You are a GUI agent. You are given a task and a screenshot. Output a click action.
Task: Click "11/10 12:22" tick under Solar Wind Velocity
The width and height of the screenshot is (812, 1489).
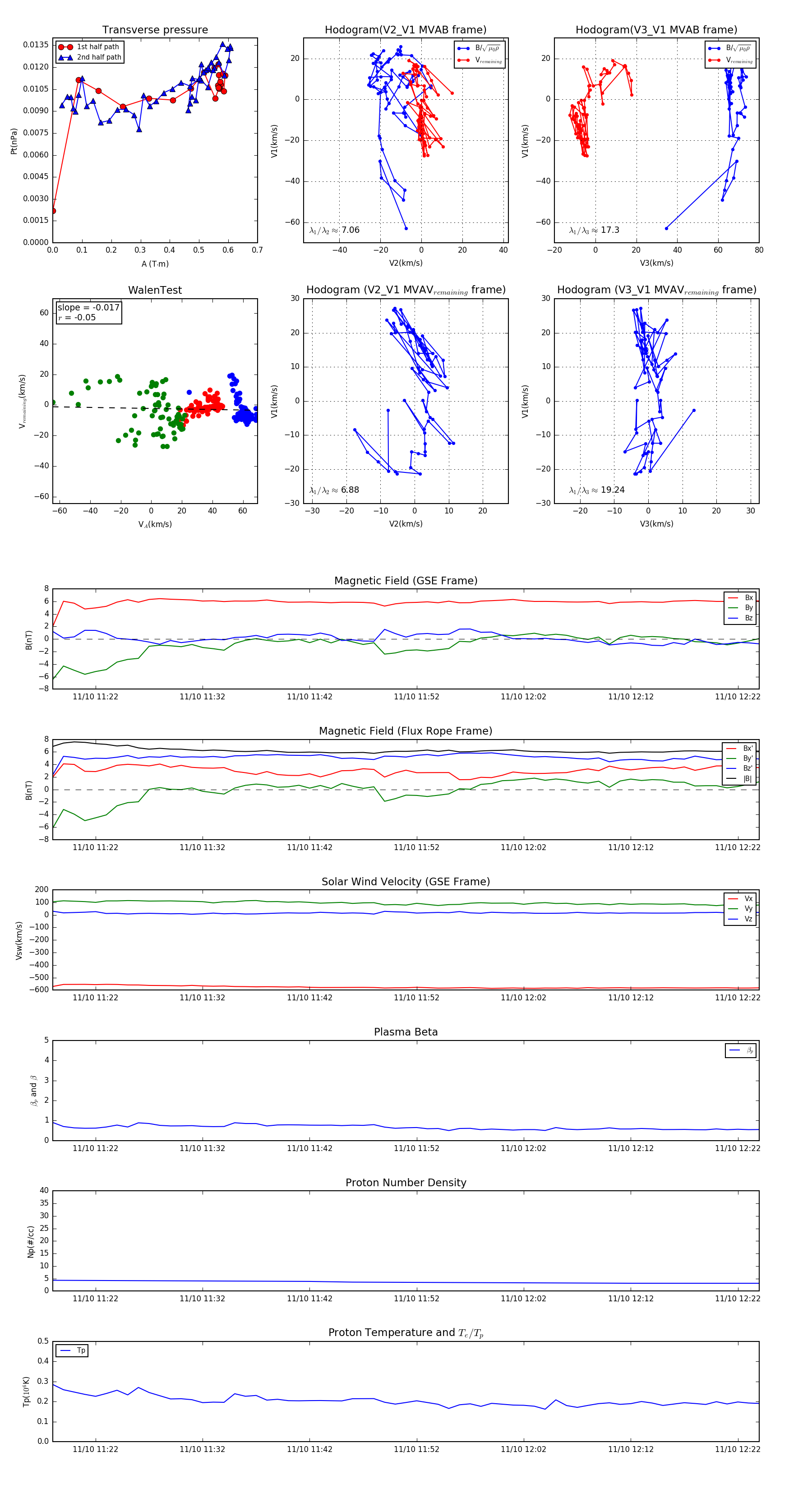pos(738,998)
